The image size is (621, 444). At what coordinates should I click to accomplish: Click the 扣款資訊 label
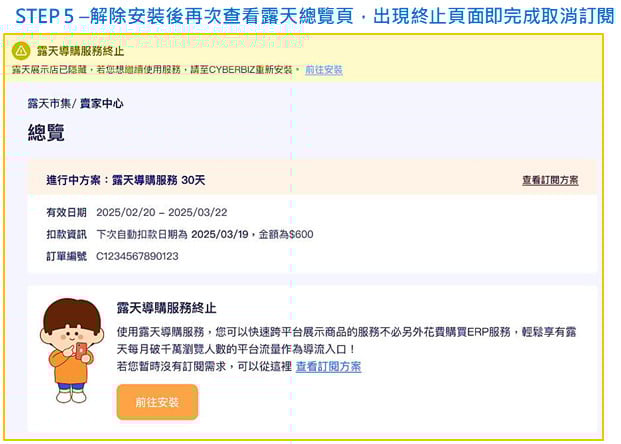(x=65, y=234)
